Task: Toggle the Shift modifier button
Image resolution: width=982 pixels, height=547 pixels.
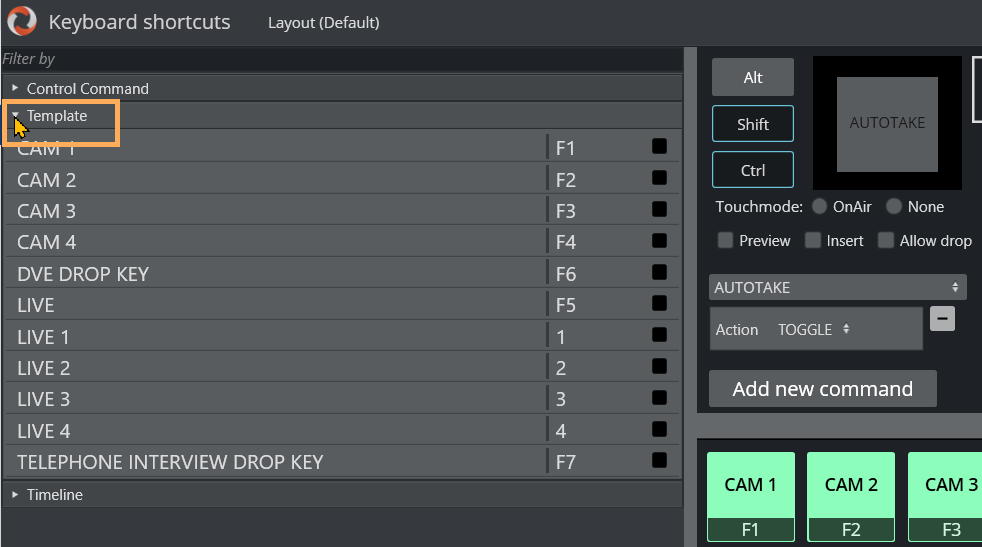Action: pyautogui.click(x=752, y=124)
